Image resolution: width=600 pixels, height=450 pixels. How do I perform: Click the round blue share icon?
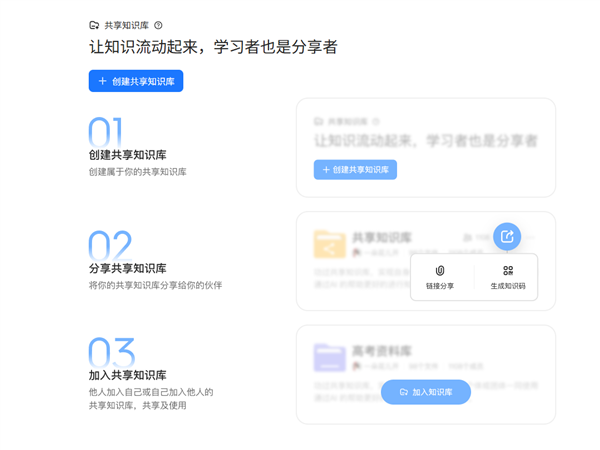[507, 237]
